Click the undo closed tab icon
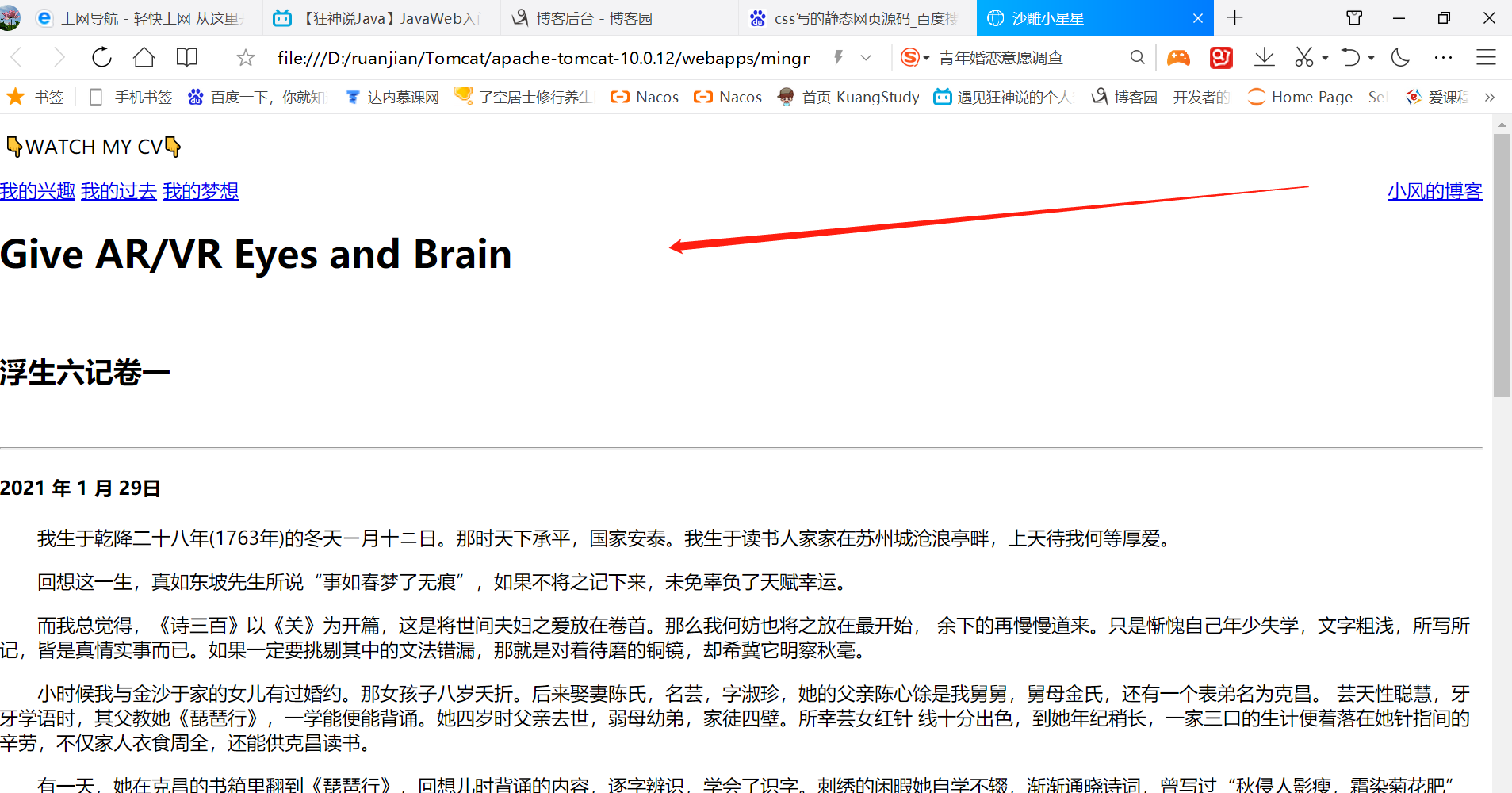 tap(1350, 57)
